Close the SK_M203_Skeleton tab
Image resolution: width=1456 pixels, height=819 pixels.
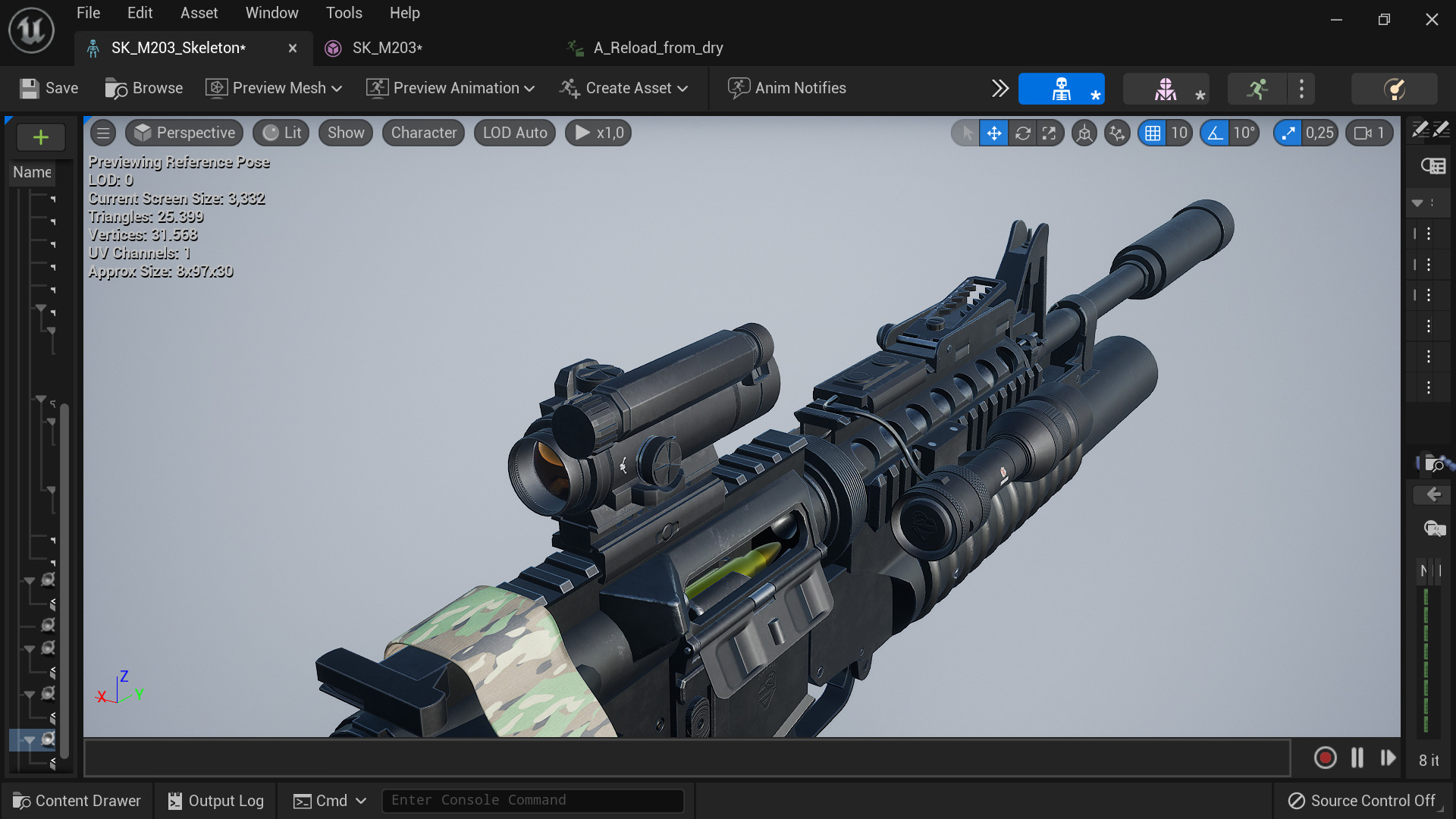pos(293,48)
